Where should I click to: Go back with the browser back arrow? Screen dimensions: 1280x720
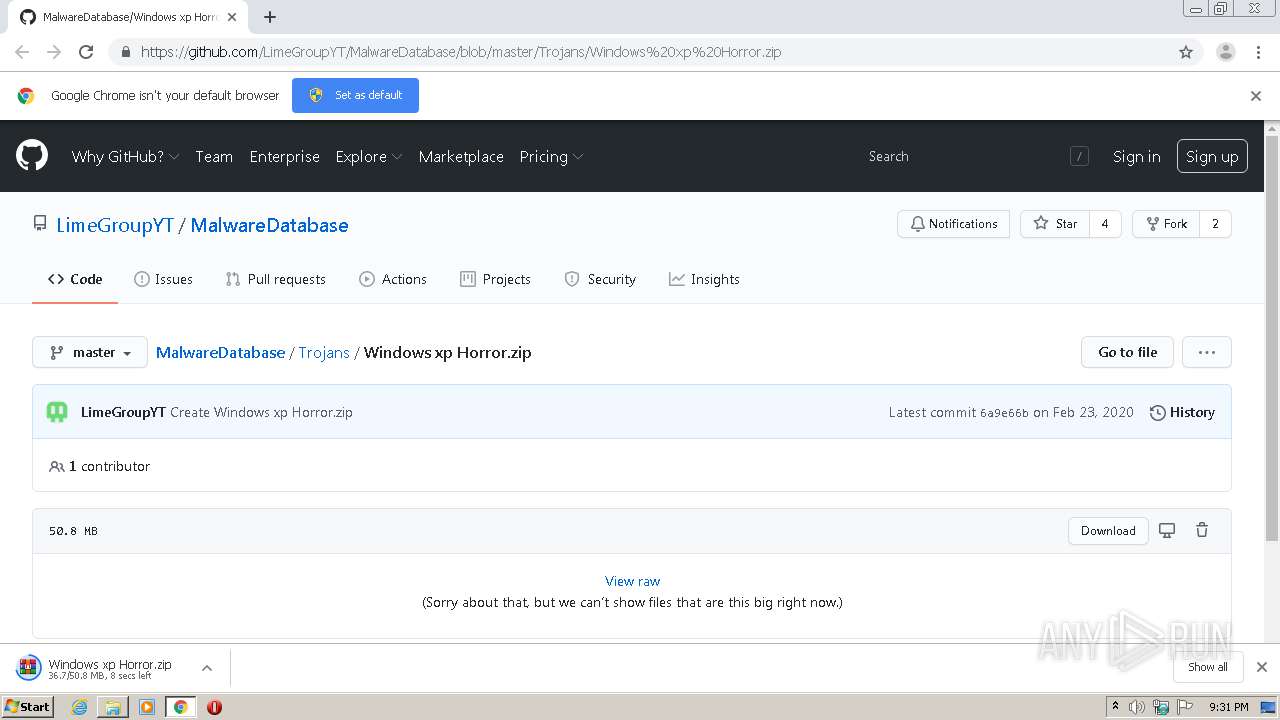click(x=22, y=52)
